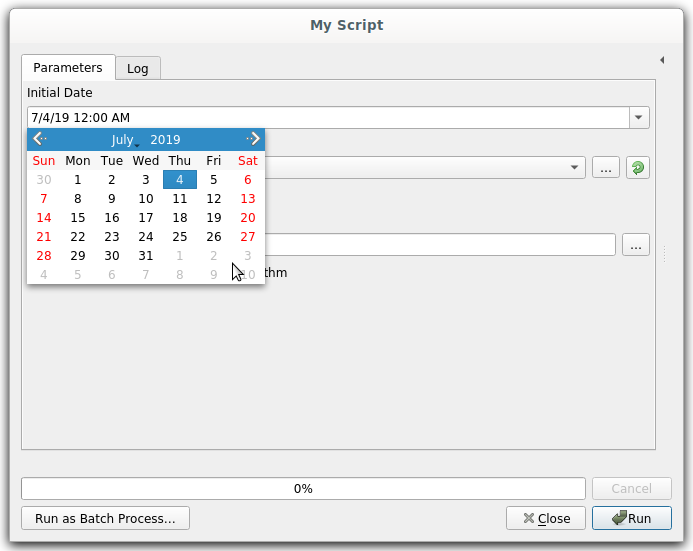Select July 5 in the calendar
This screenshot has width=693, height=551.
pos(214,179)
